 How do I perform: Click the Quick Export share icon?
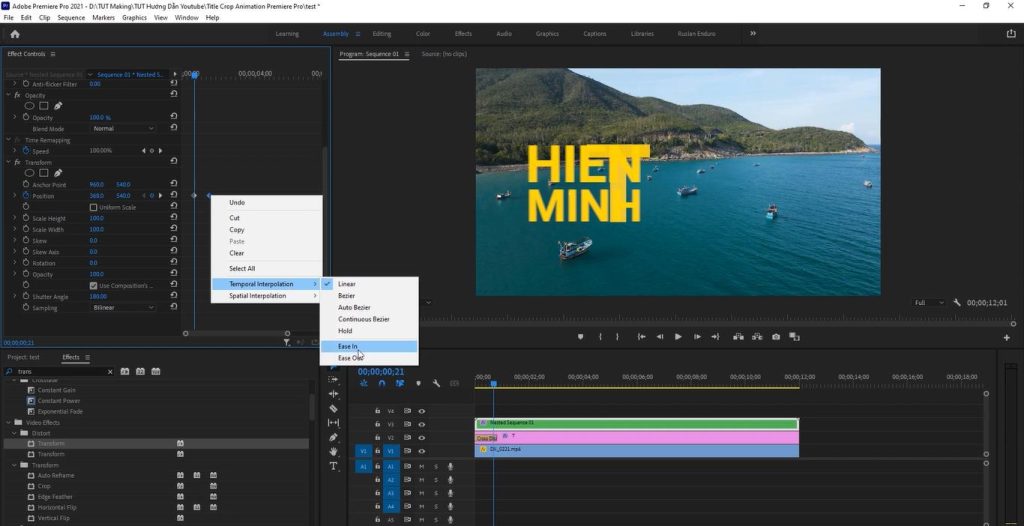pyautogui.click(x=1011, y=34)
